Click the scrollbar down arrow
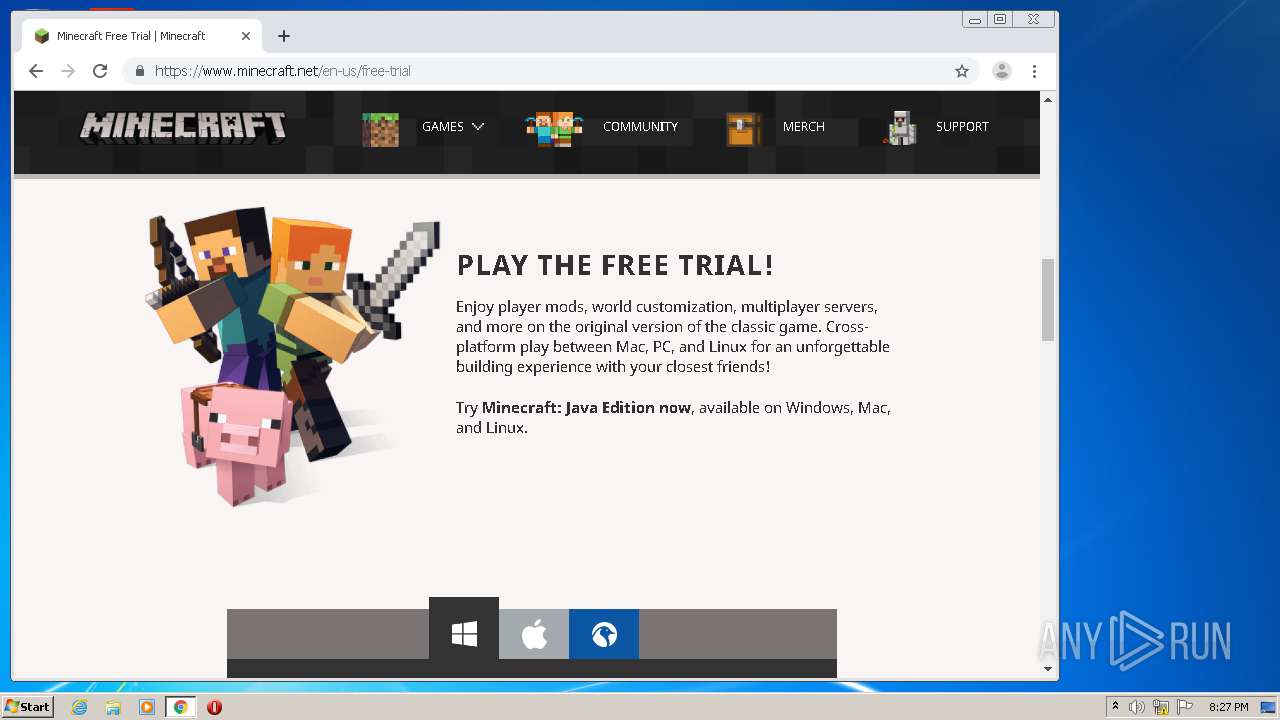 click(x=1048, y=669)
